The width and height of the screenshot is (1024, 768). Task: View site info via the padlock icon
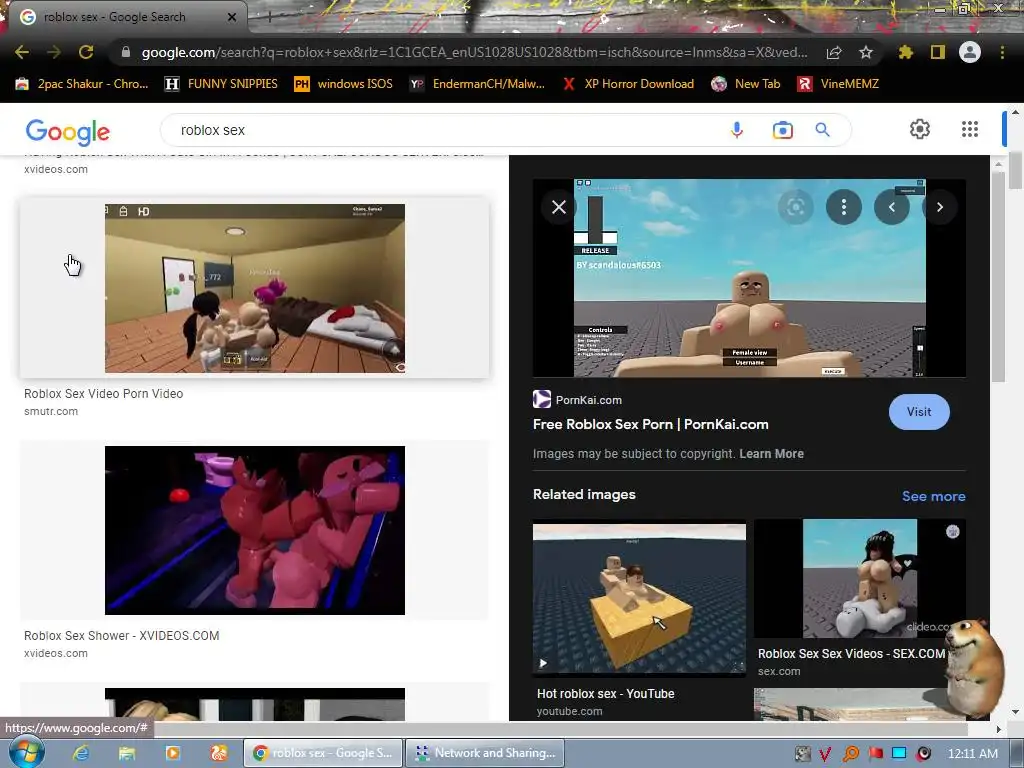tap(126, 52)
